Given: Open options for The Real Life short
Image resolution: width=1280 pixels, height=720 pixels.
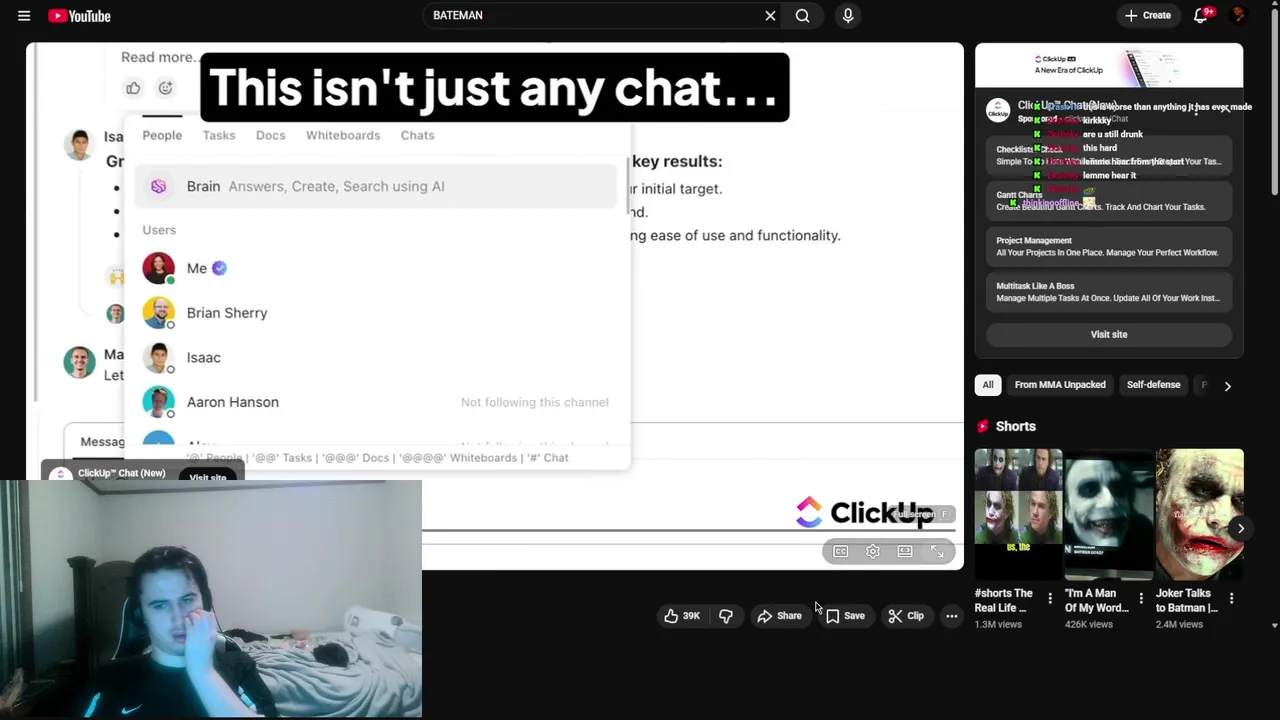Looking at the screenshot, I should pos(1050,598).
